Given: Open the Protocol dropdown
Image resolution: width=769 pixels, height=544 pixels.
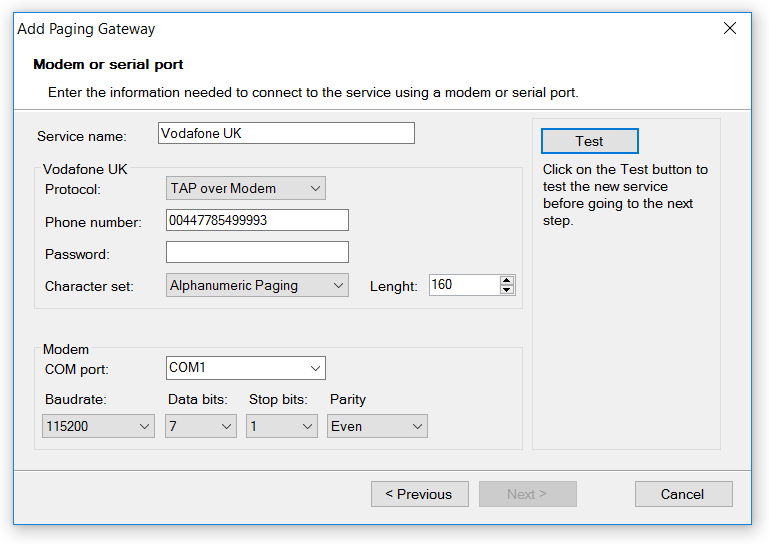Looking at the screenshot, I should point(246,188).
